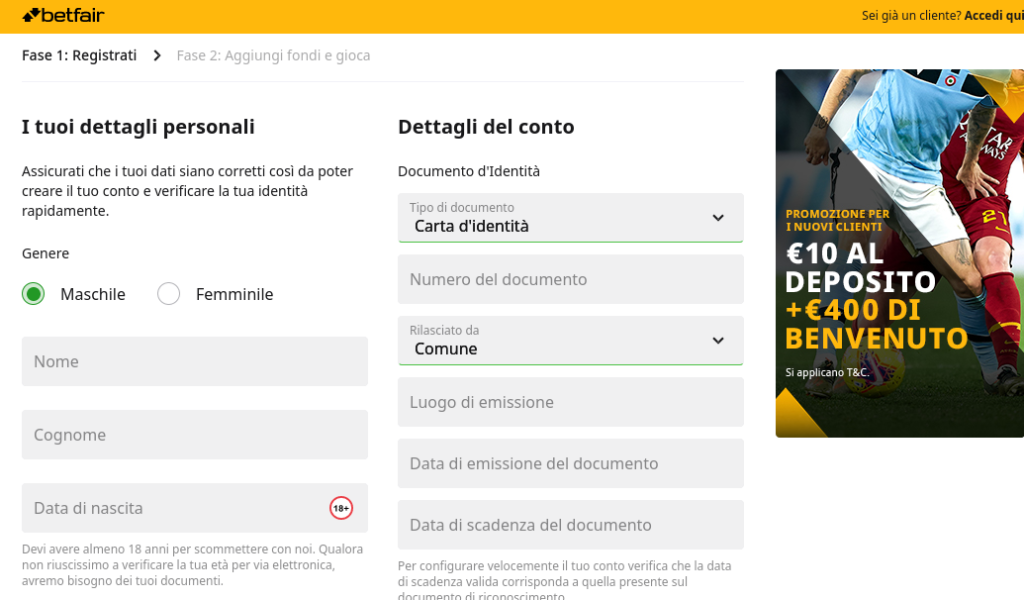The height and width of the screenshot is (600, 1024).
Task: Select the Fase 2: Aggiungi fondi e gioca step
Action: 273,55
